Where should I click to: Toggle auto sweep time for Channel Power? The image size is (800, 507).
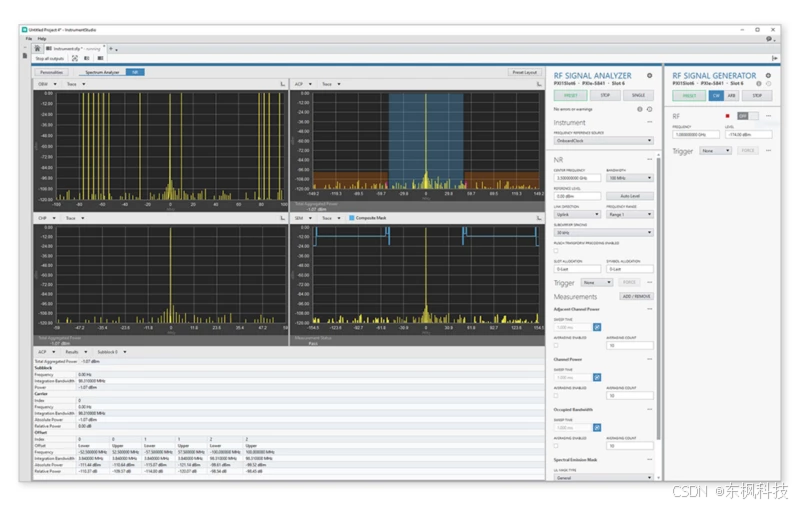597,377
